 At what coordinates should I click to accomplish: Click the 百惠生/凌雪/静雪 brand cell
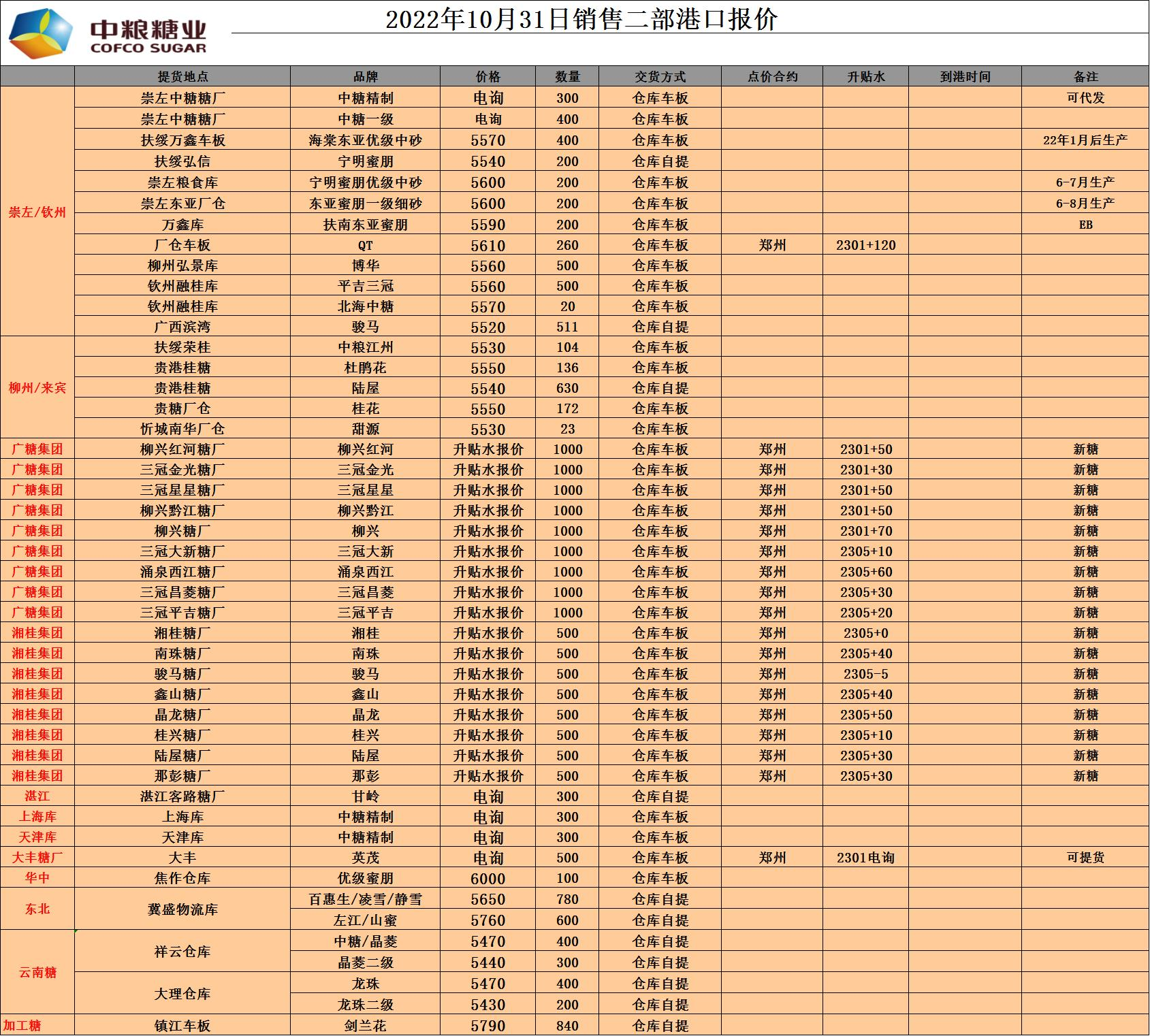[x=366, y=899]
